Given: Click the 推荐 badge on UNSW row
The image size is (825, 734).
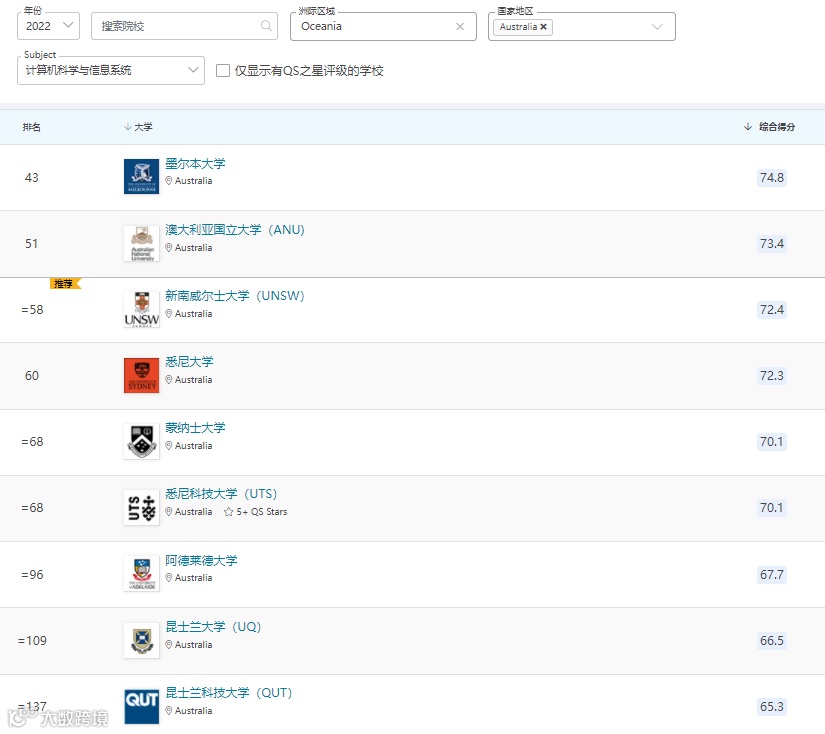Looking at the screenshot, I should (65, 284).
